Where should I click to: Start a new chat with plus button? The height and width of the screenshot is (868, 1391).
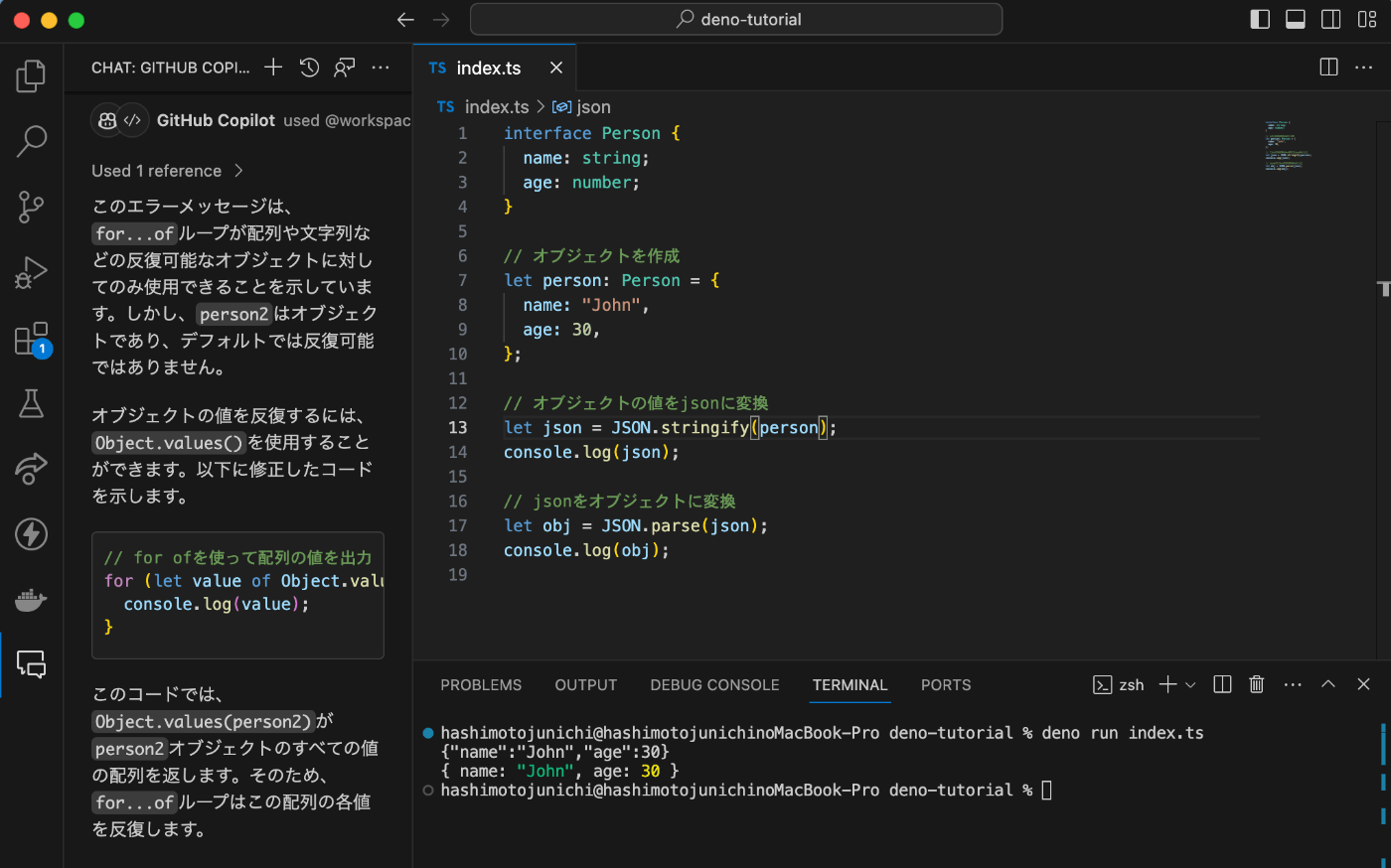(273, 68)
